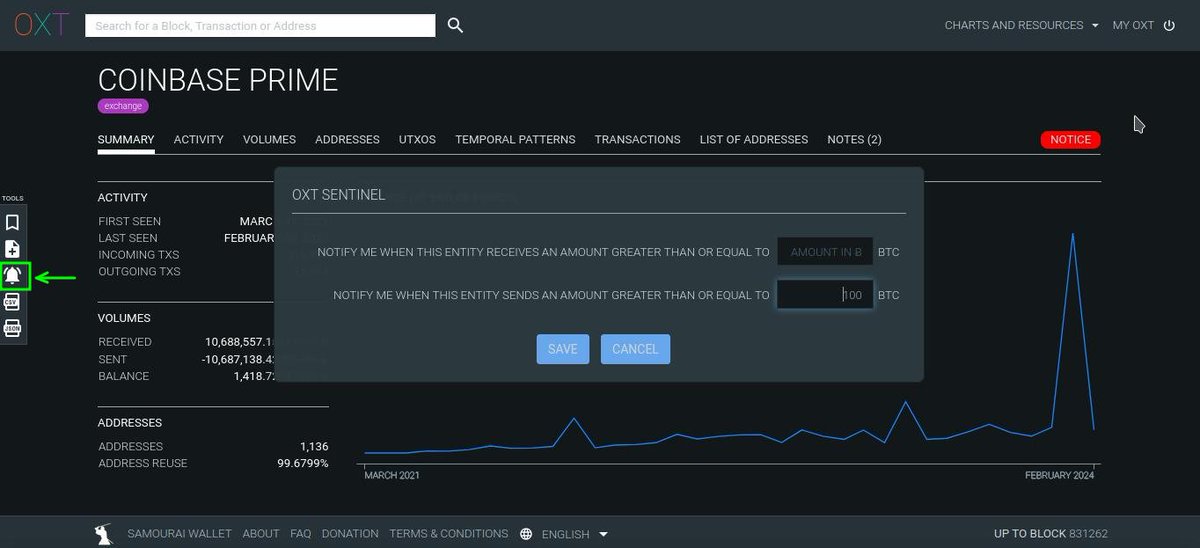Open the Addresses tab
This screenshot has width=1200, height=548.
347,140
